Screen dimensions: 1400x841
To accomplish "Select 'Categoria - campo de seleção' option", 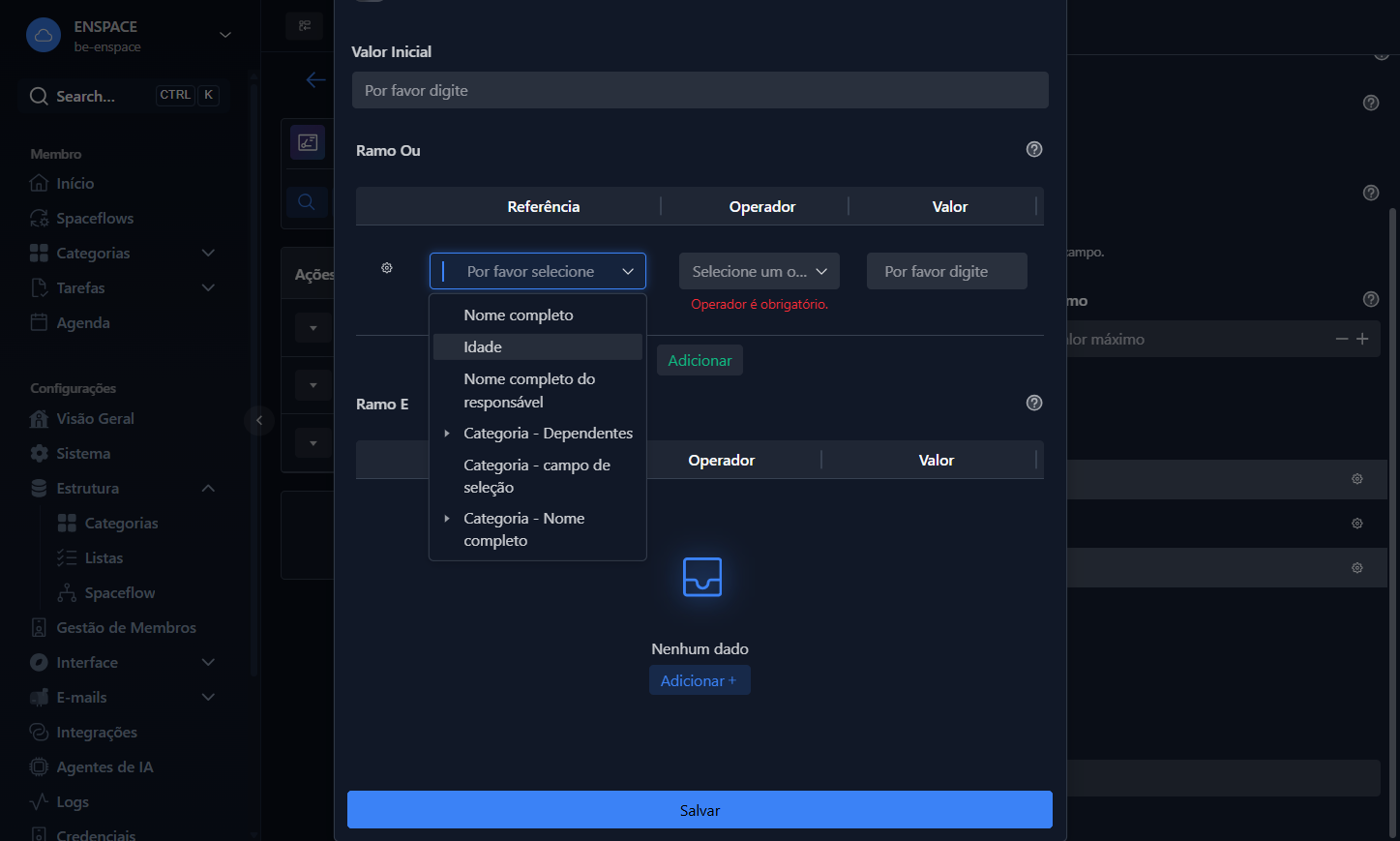I will tap(538, 476).
